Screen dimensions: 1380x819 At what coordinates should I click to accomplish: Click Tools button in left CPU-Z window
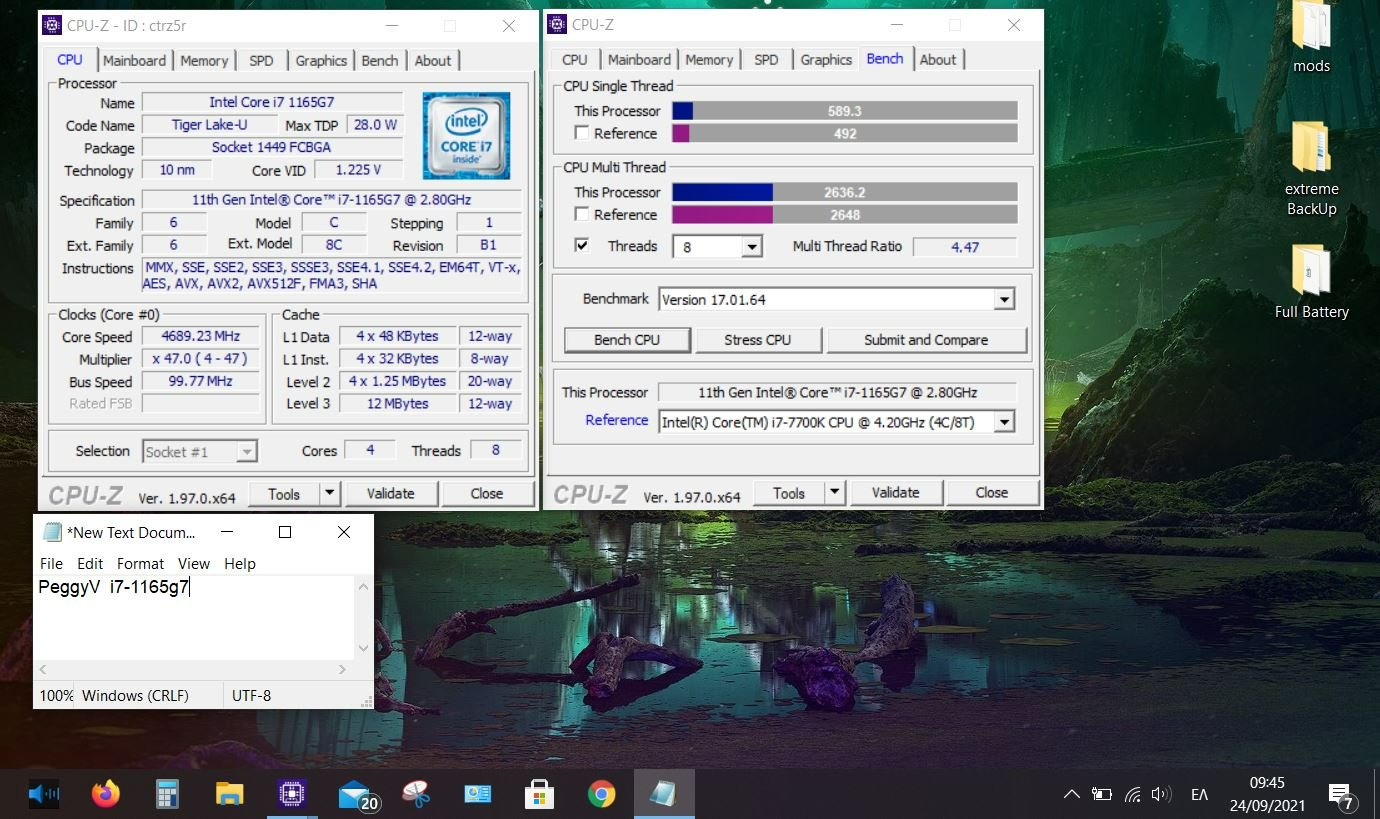point(284,493)
